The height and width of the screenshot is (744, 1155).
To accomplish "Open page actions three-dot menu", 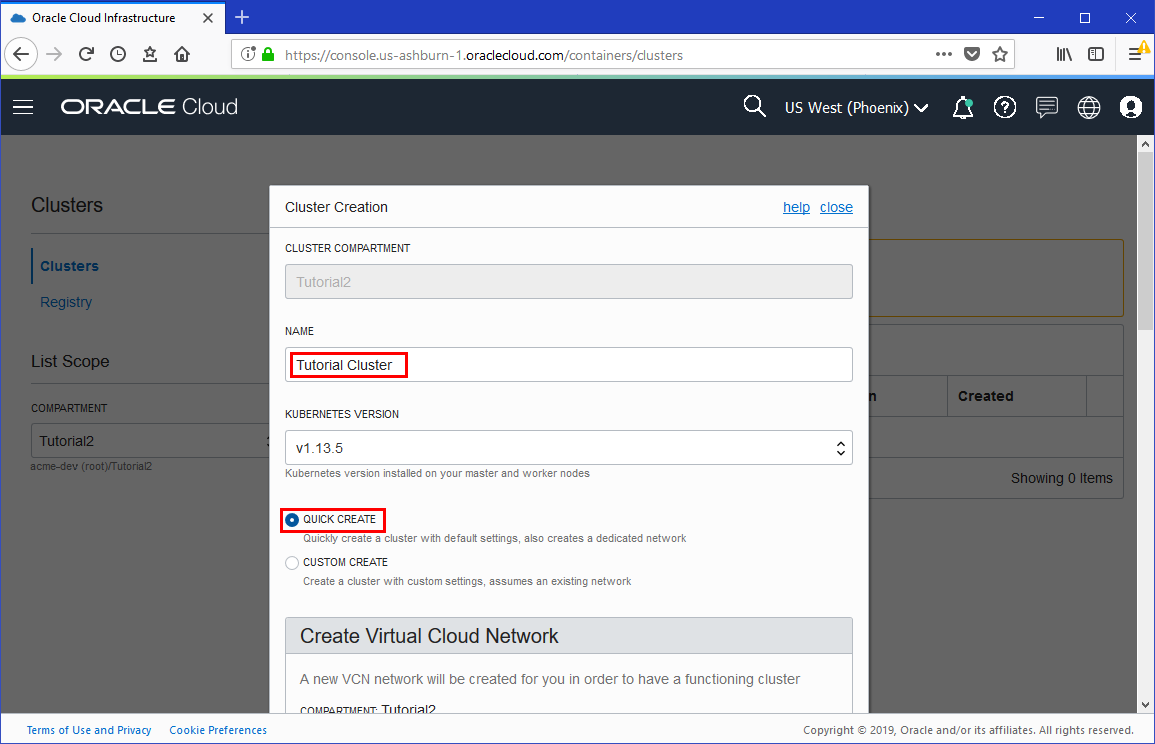I will [x=944, y=55].
